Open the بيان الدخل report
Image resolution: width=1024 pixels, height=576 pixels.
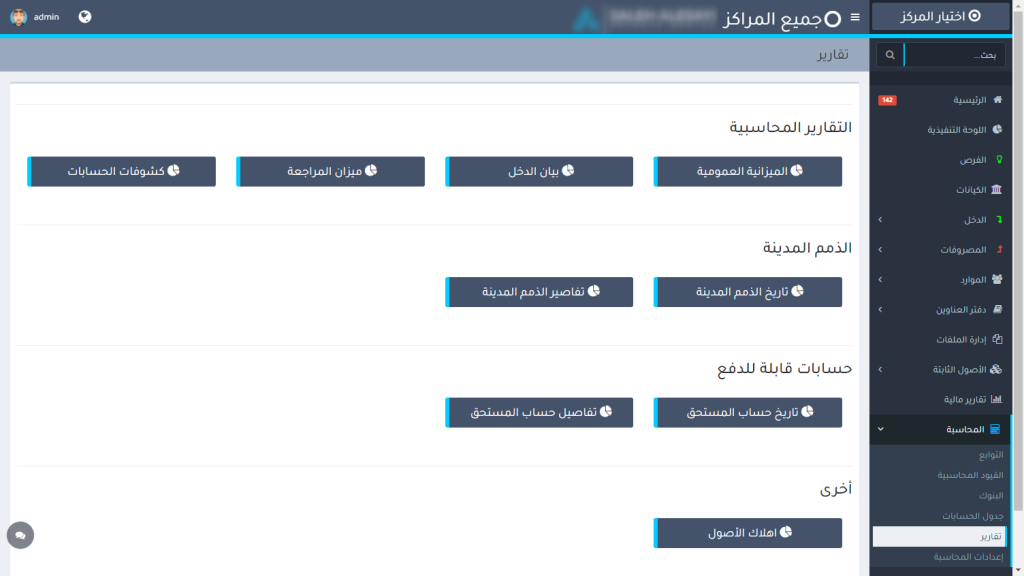tap(539, 171)
